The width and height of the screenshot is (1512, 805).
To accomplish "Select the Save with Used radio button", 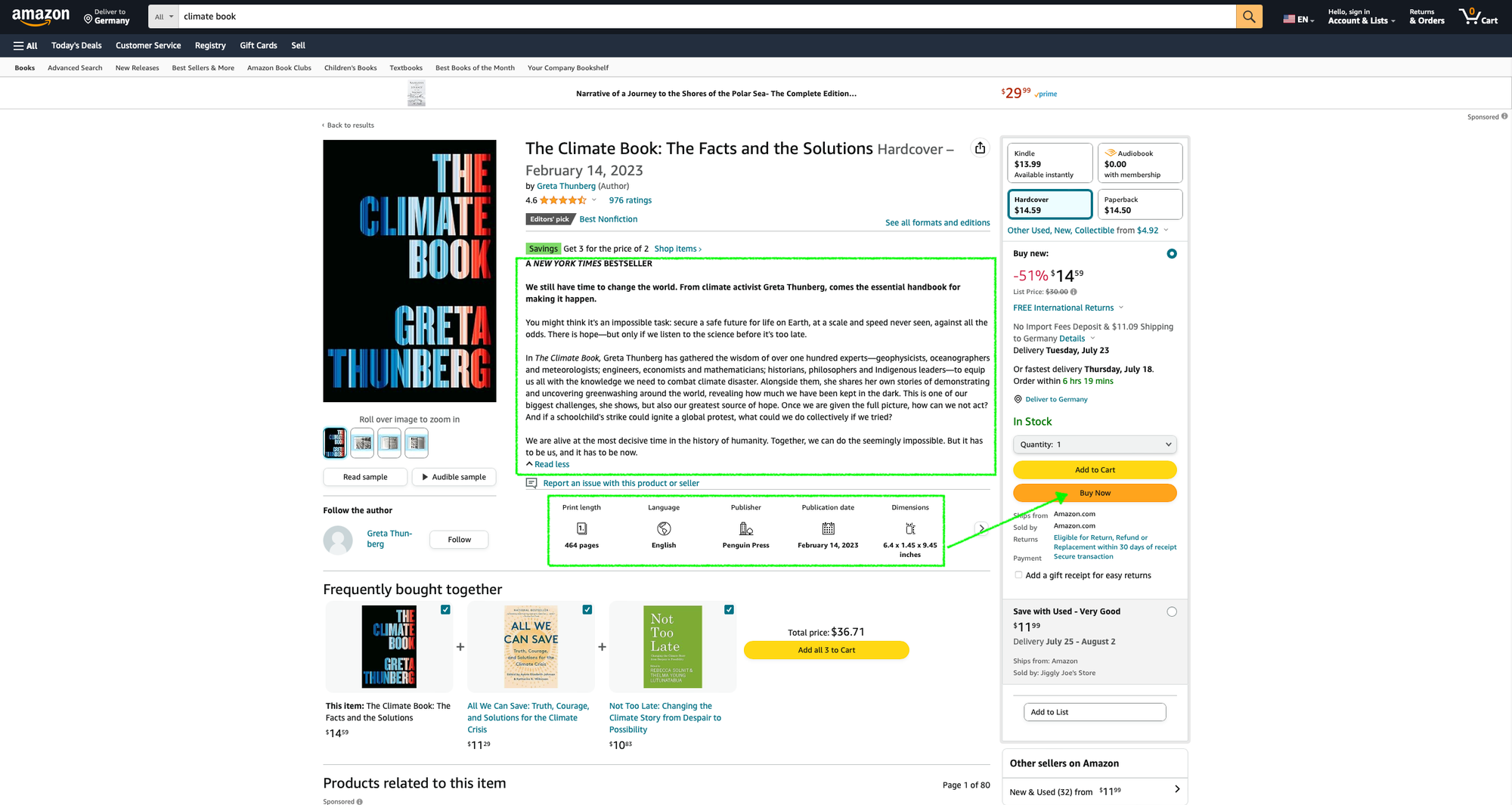I will coord(1172,611).
